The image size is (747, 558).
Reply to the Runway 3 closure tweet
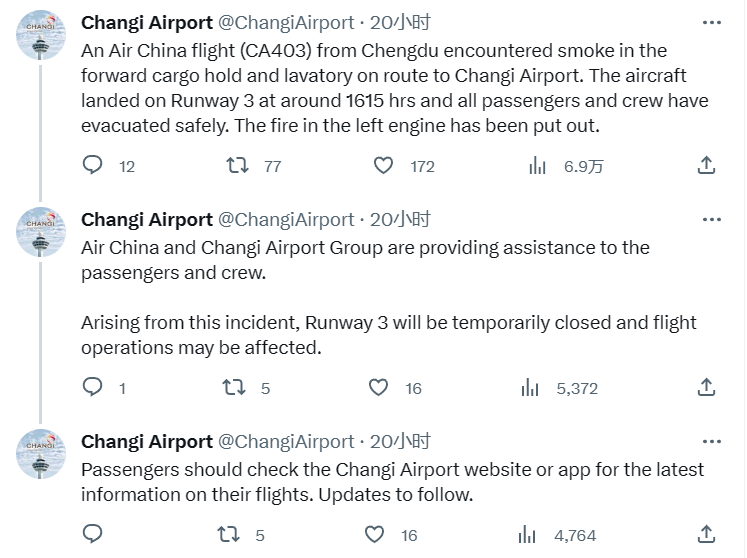pos(92,387)
